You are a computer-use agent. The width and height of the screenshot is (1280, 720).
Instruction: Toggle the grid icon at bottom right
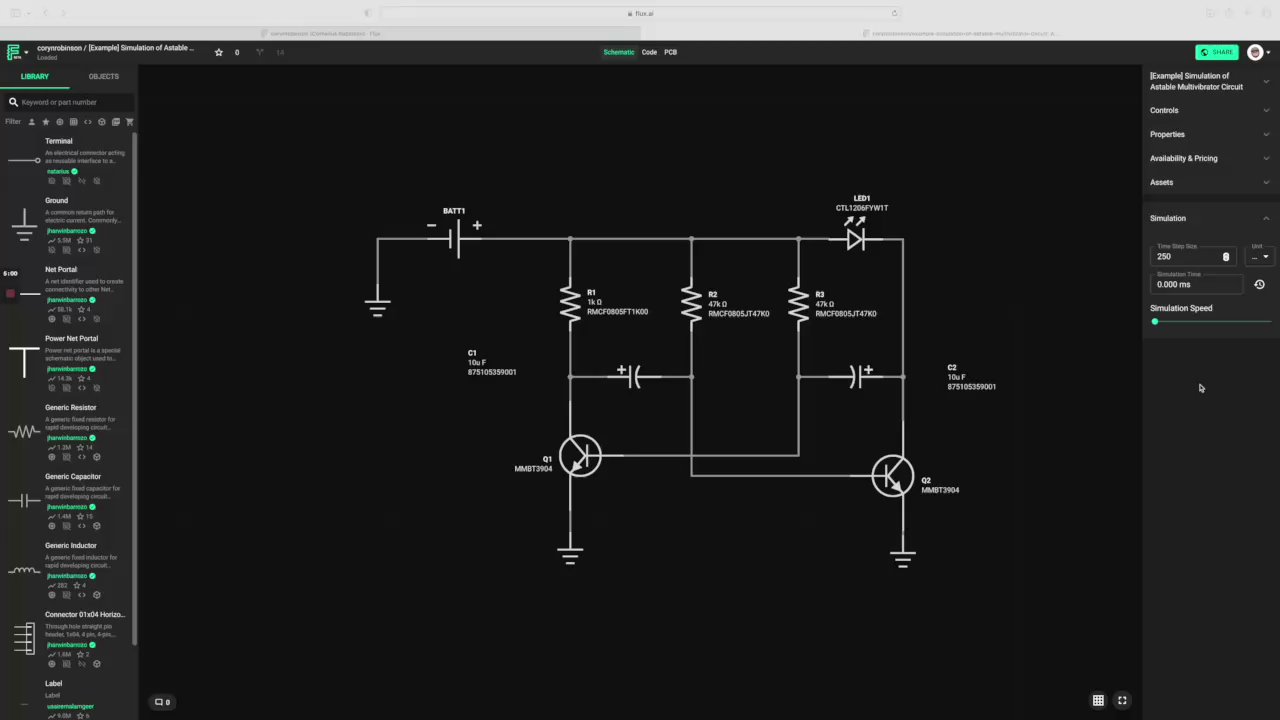point(1098,701)
